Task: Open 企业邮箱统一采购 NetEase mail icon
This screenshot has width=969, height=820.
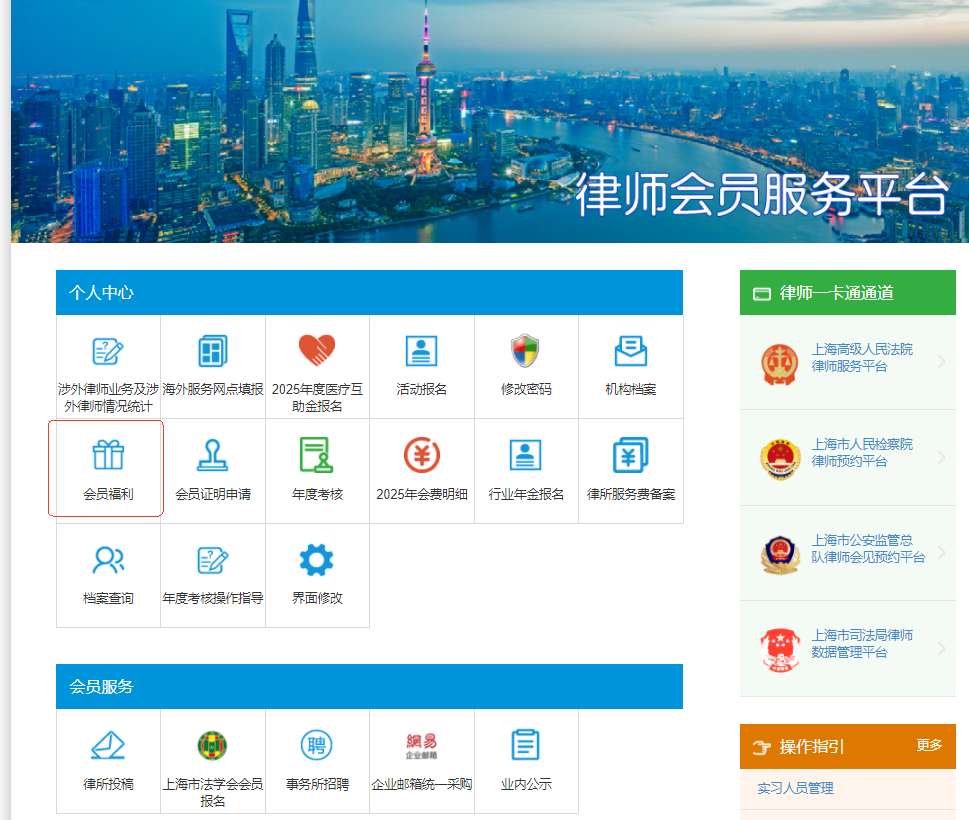Action: click(422, 746)
